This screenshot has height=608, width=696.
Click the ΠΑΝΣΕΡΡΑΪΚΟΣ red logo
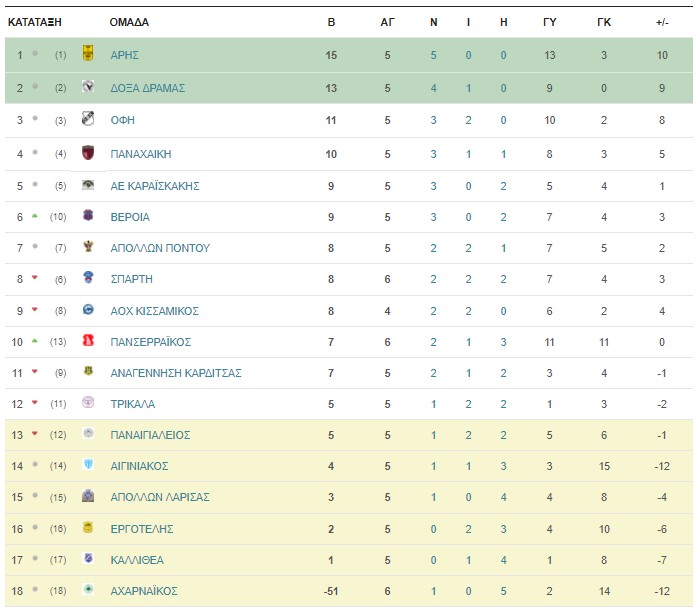[88, 340]
